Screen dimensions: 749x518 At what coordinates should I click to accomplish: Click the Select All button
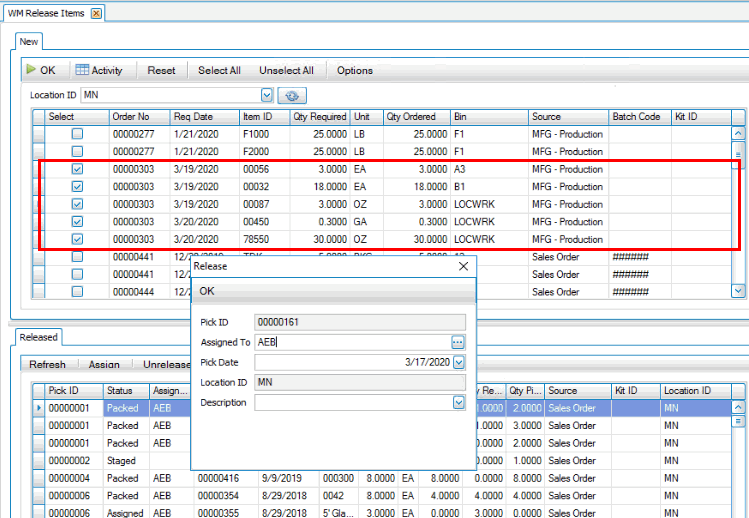click(219, 70)
